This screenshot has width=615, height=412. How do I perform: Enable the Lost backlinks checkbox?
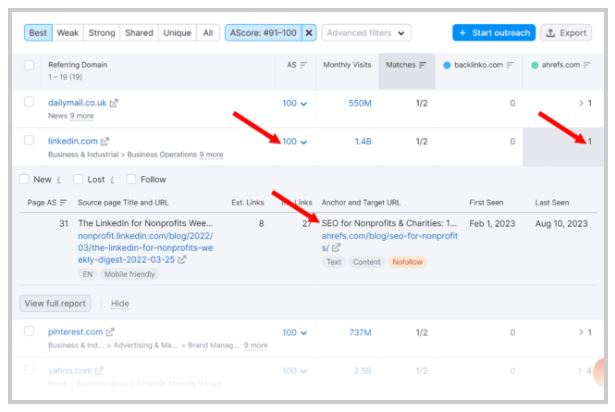tap(78, 179)
